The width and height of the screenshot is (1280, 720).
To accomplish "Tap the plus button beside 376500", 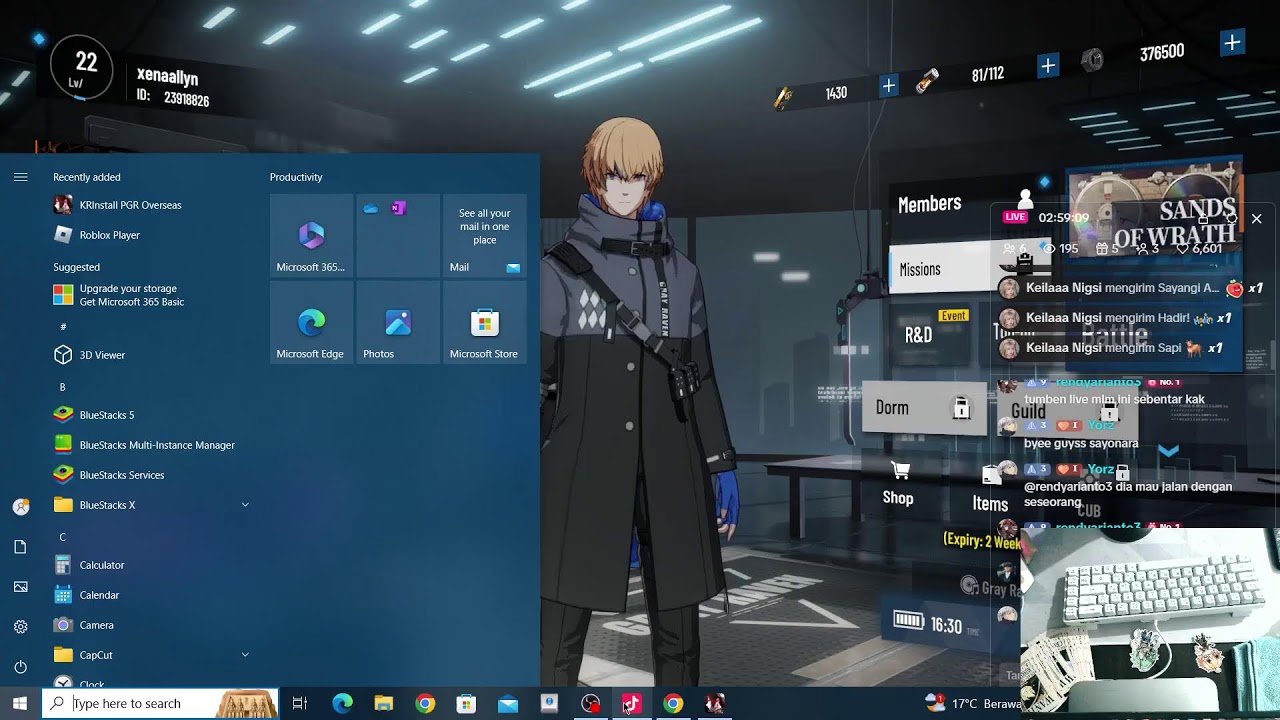I will pyautogui.click(x=1232, y=43).
